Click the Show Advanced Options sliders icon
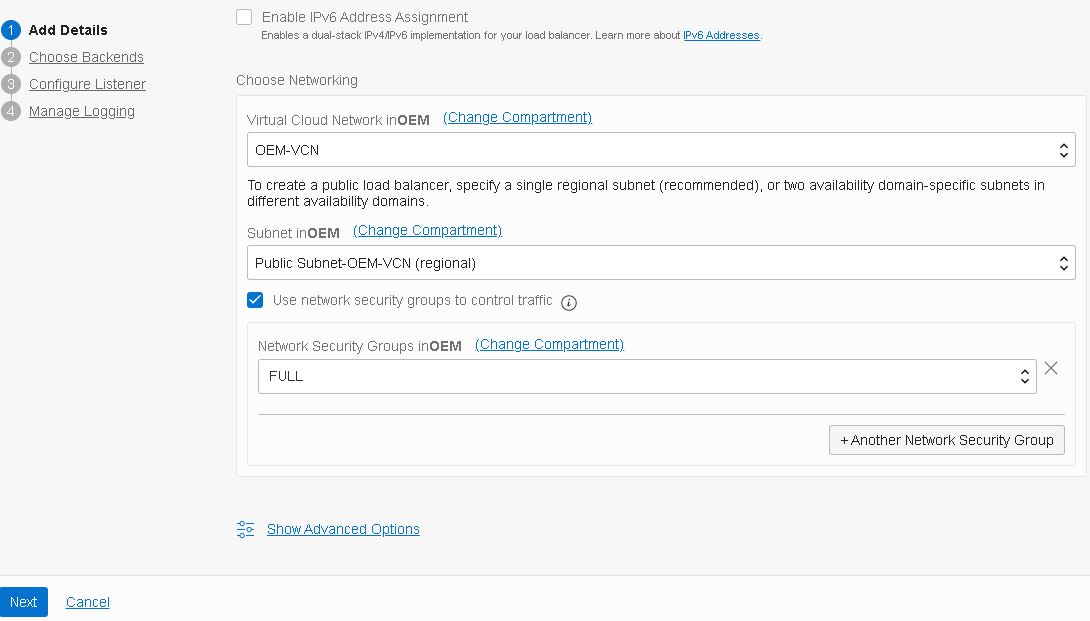Screen dimensions: 1090x621 [245, 529]
